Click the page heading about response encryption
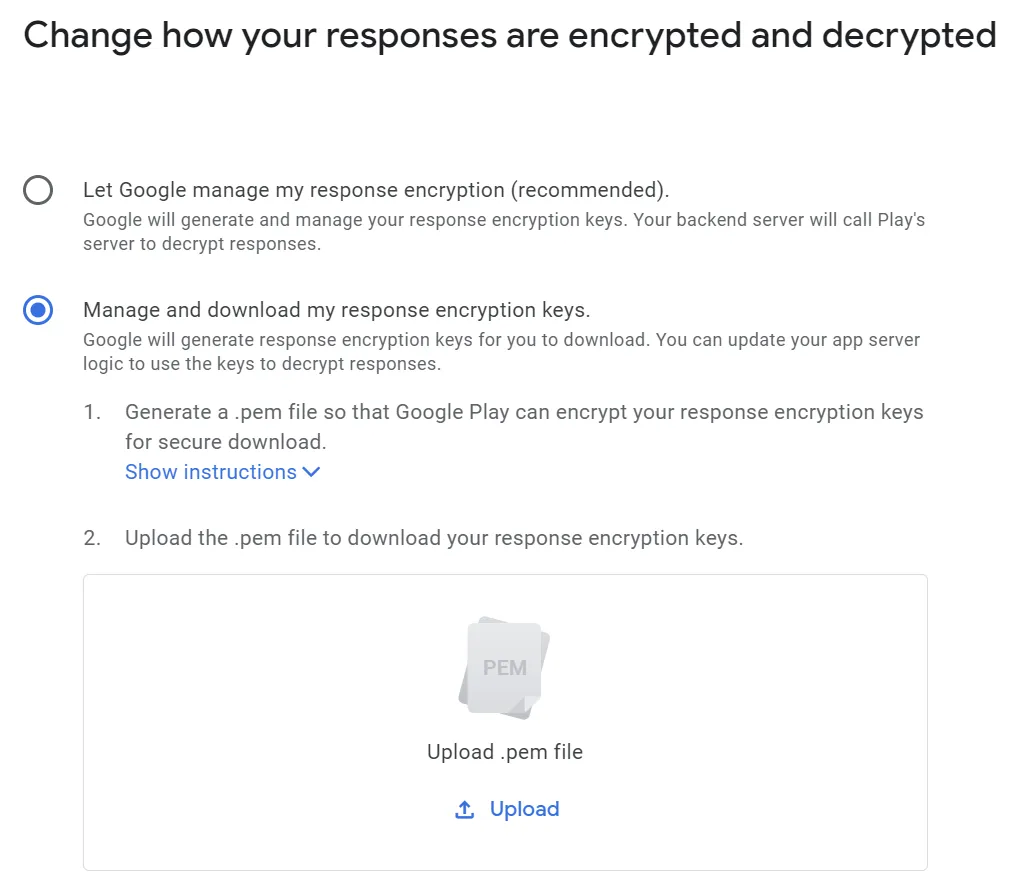The width and height of the screenshot is (1012, 879). [509, 36]
